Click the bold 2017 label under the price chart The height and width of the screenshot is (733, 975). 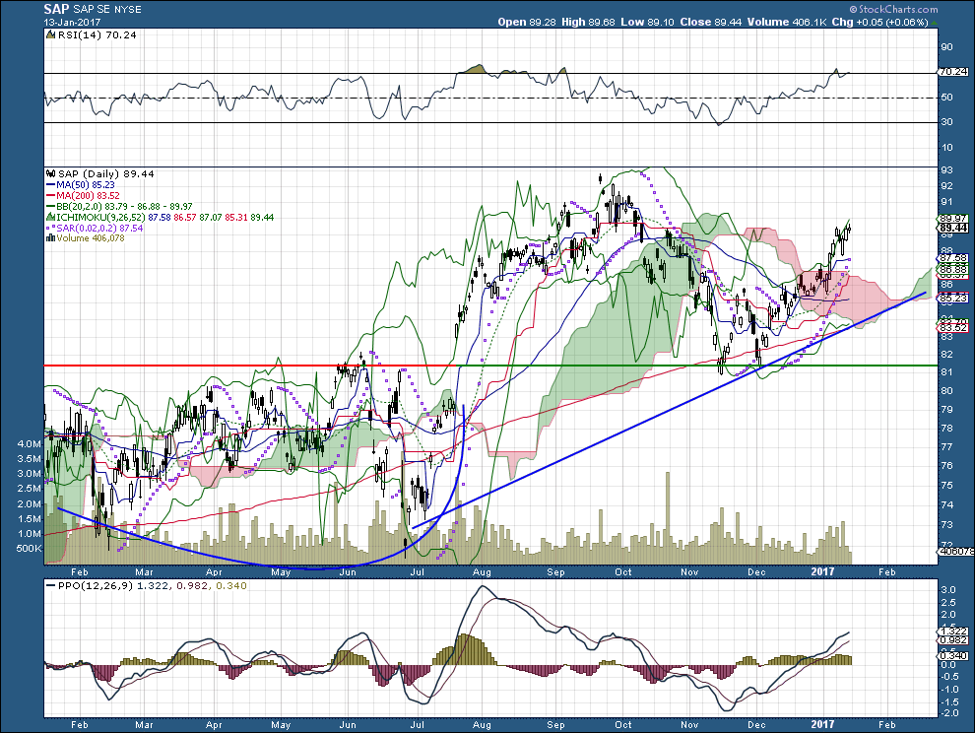(x=823, y=571)
